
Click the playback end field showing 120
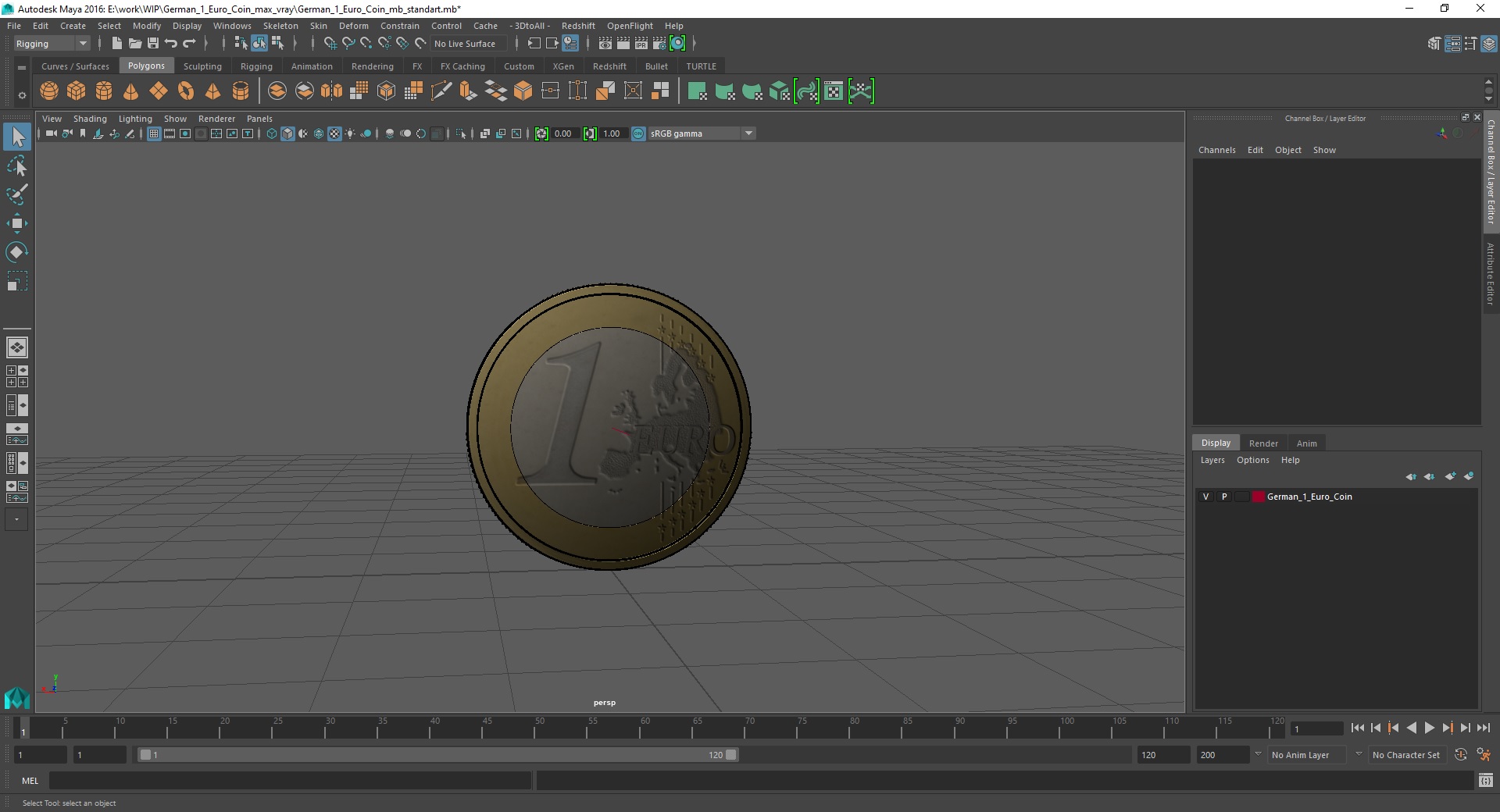click(x=1162, y=755)
